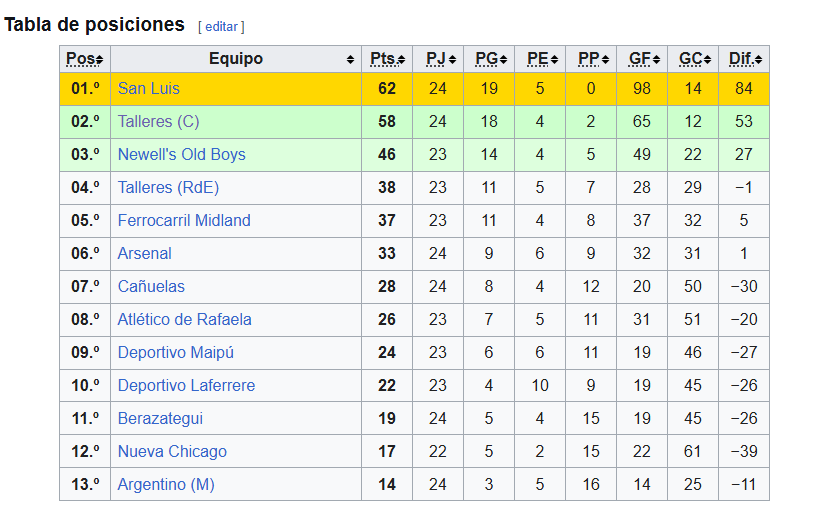Sort table by Pos column arrows
Screen dimensions: 816x511
click(100, 59)
